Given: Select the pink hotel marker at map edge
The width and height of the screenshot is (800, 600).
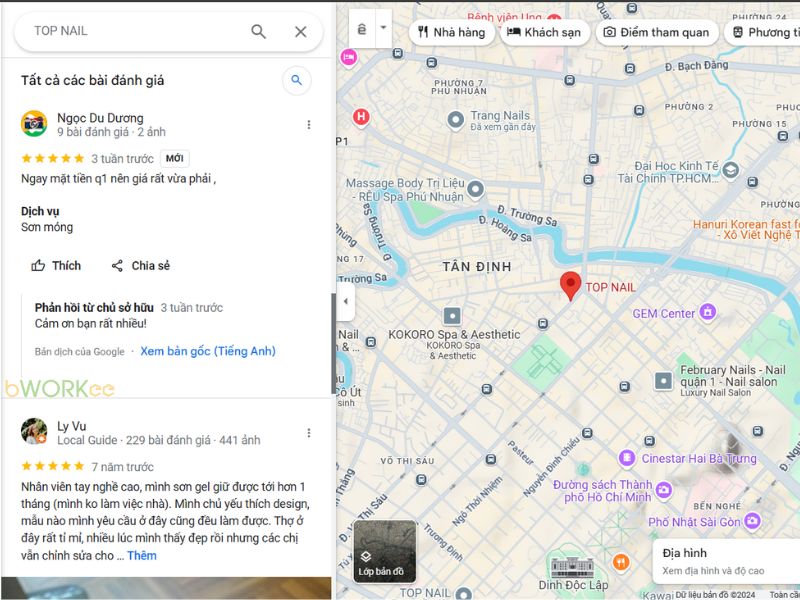Looking at the screenshot, I should 349,57.
